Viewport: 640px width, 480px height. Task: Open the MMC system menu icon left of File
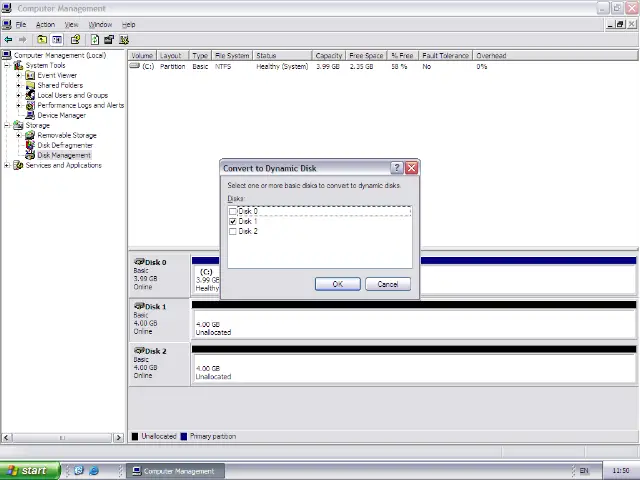pyautogui.click(x=7, y=24)
